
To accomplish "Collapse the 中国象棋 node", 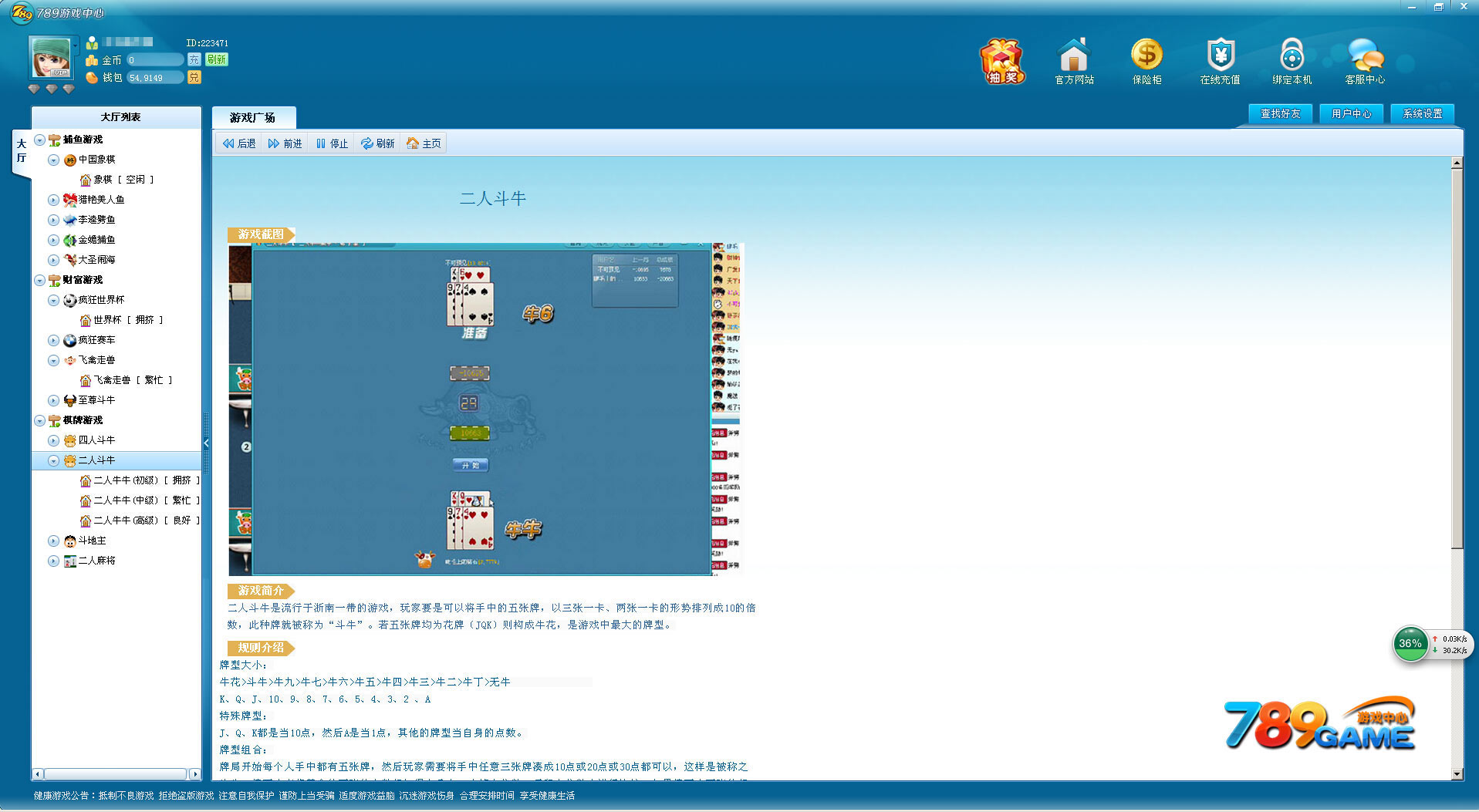I will 53,160.
